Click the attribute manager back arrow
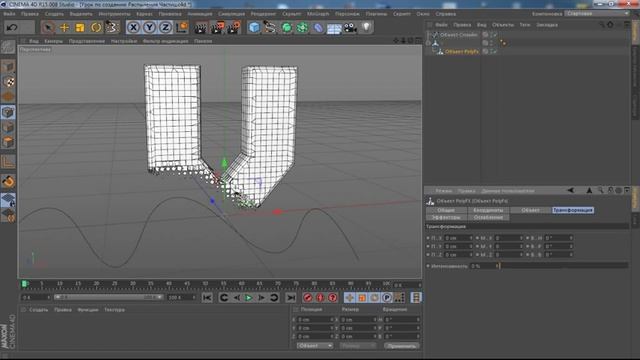 click(x=571, y=190)
